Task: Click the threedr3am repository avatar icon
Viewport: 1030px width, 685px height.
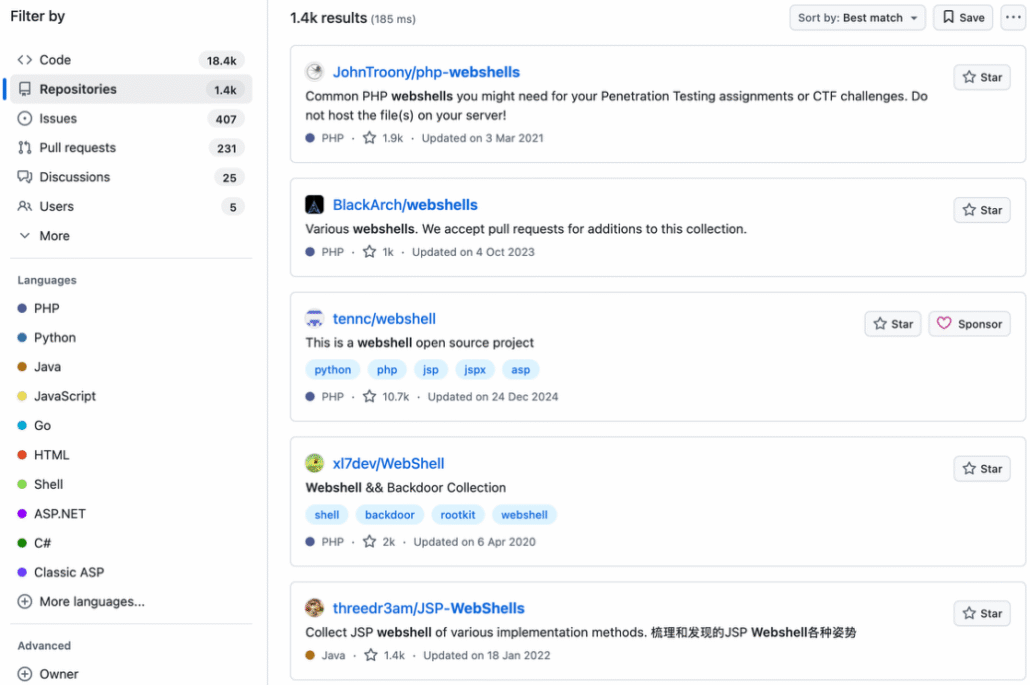Action: tap(314, 608)
